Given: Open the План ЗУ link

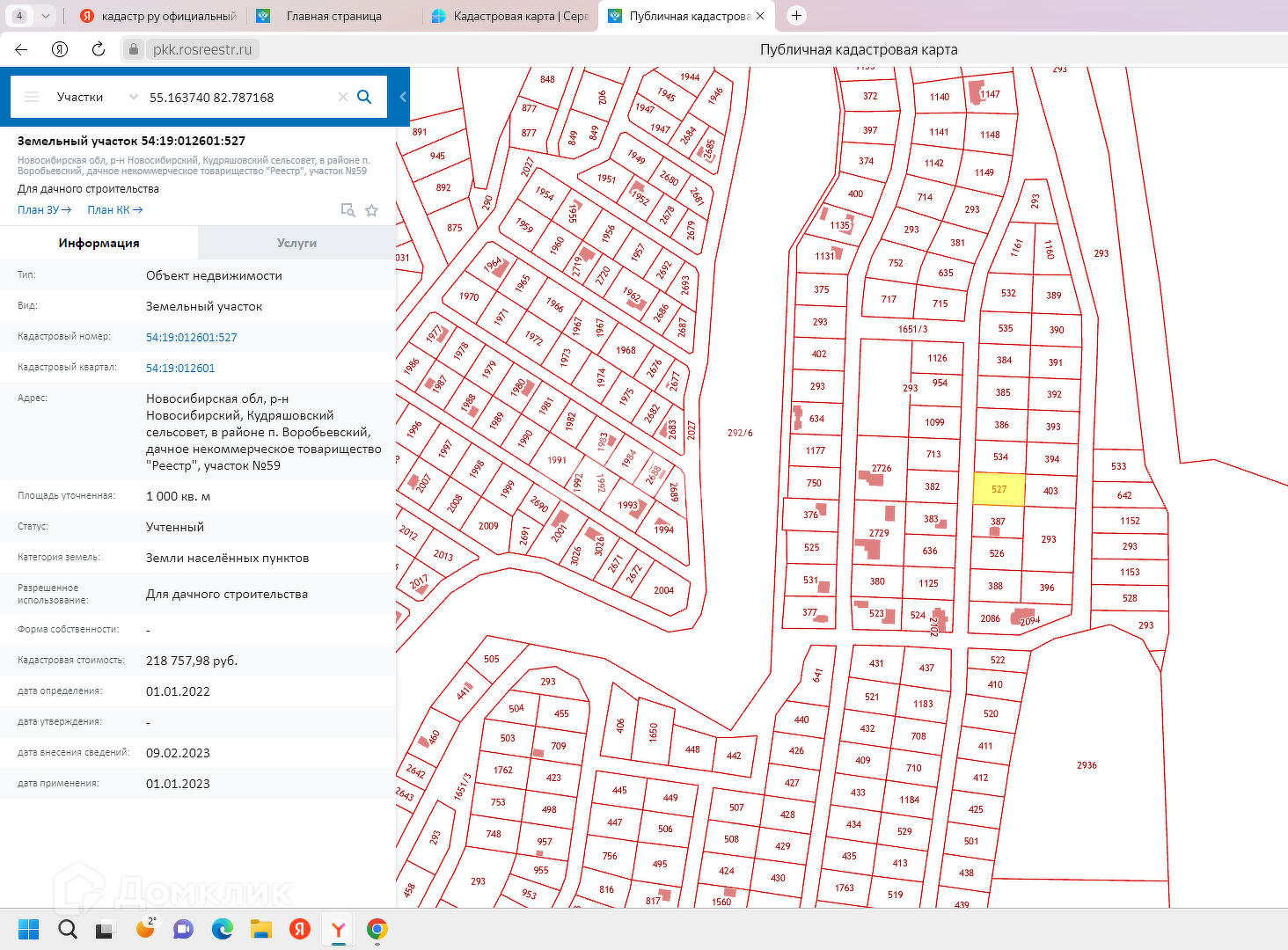Looking at the screenshot, I should [44, 210].
